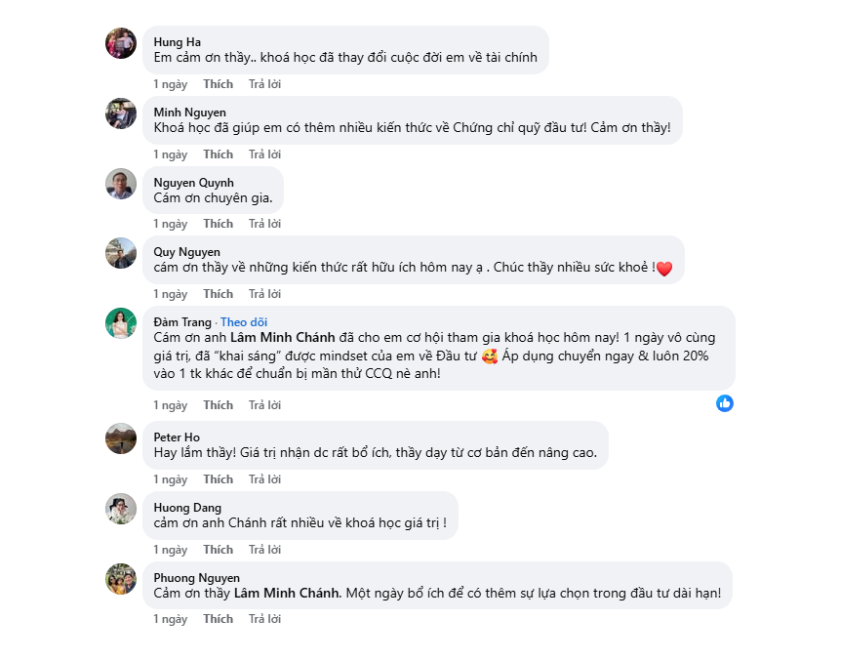Reply to Huong Dang's comment
The width and height of the screenshot is (850, 650).
(265, 549)
